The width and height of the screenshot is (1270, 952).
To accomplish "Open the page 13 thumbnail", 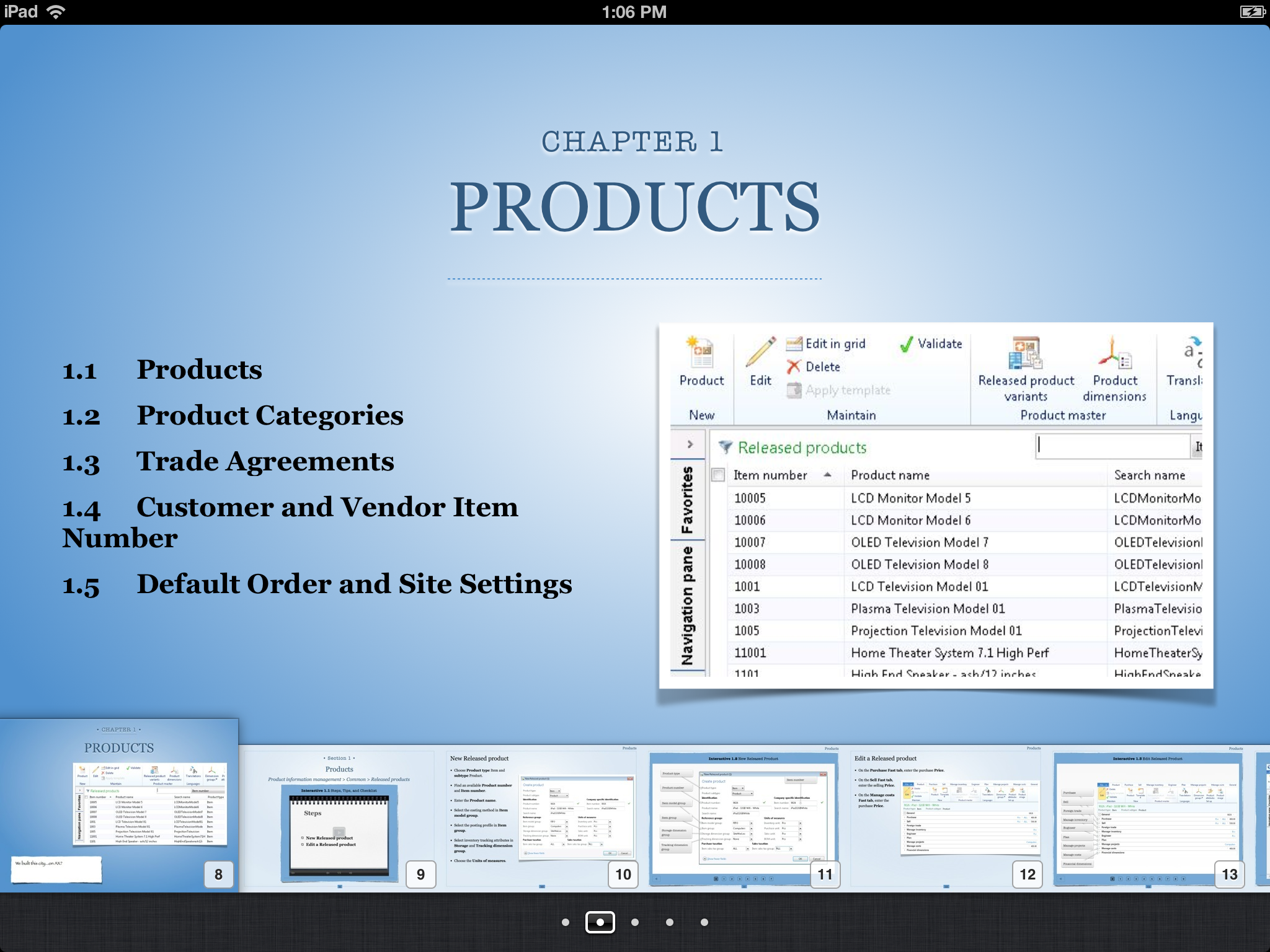I will point(1148,818).
